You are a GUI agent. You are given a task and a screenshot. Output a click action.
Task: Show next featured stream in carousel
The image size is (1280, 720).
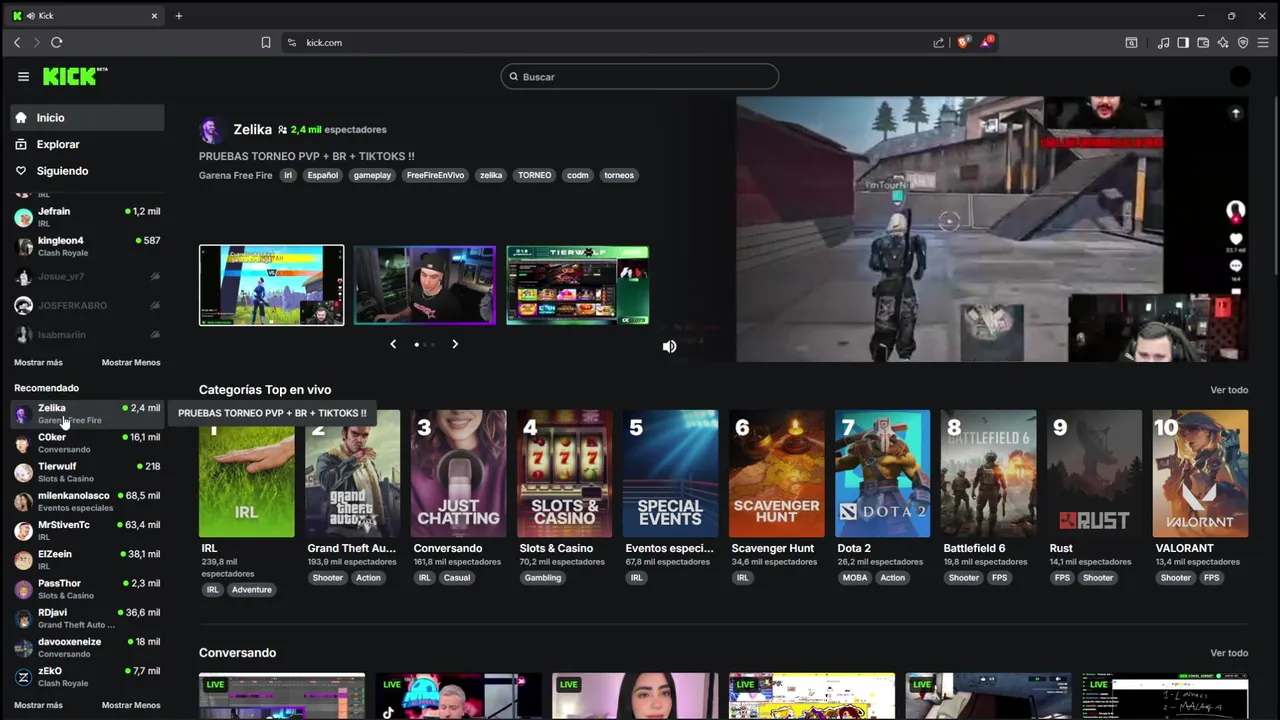point(455,344)
